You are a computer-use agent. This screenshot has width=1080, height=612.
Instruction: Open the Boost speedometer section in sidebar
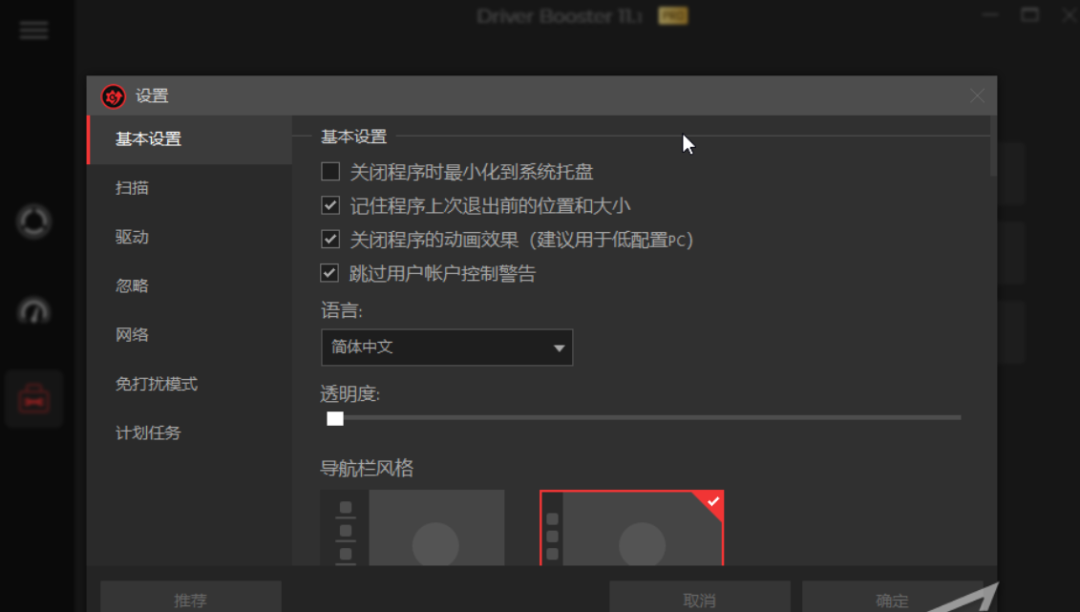coord(34,311)
